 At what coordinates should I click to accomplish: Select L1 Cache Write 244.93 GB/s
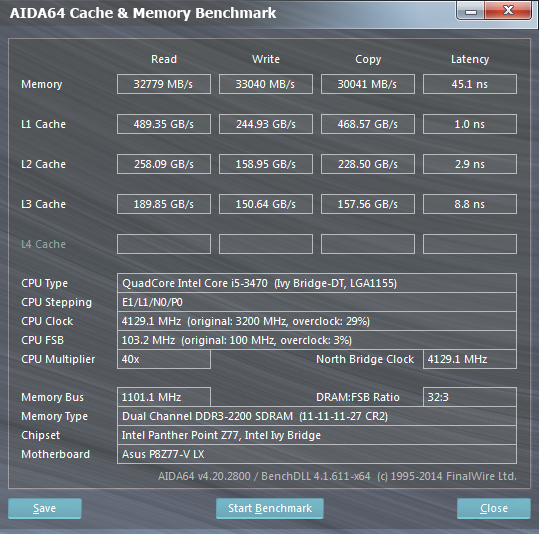[266, 124]
